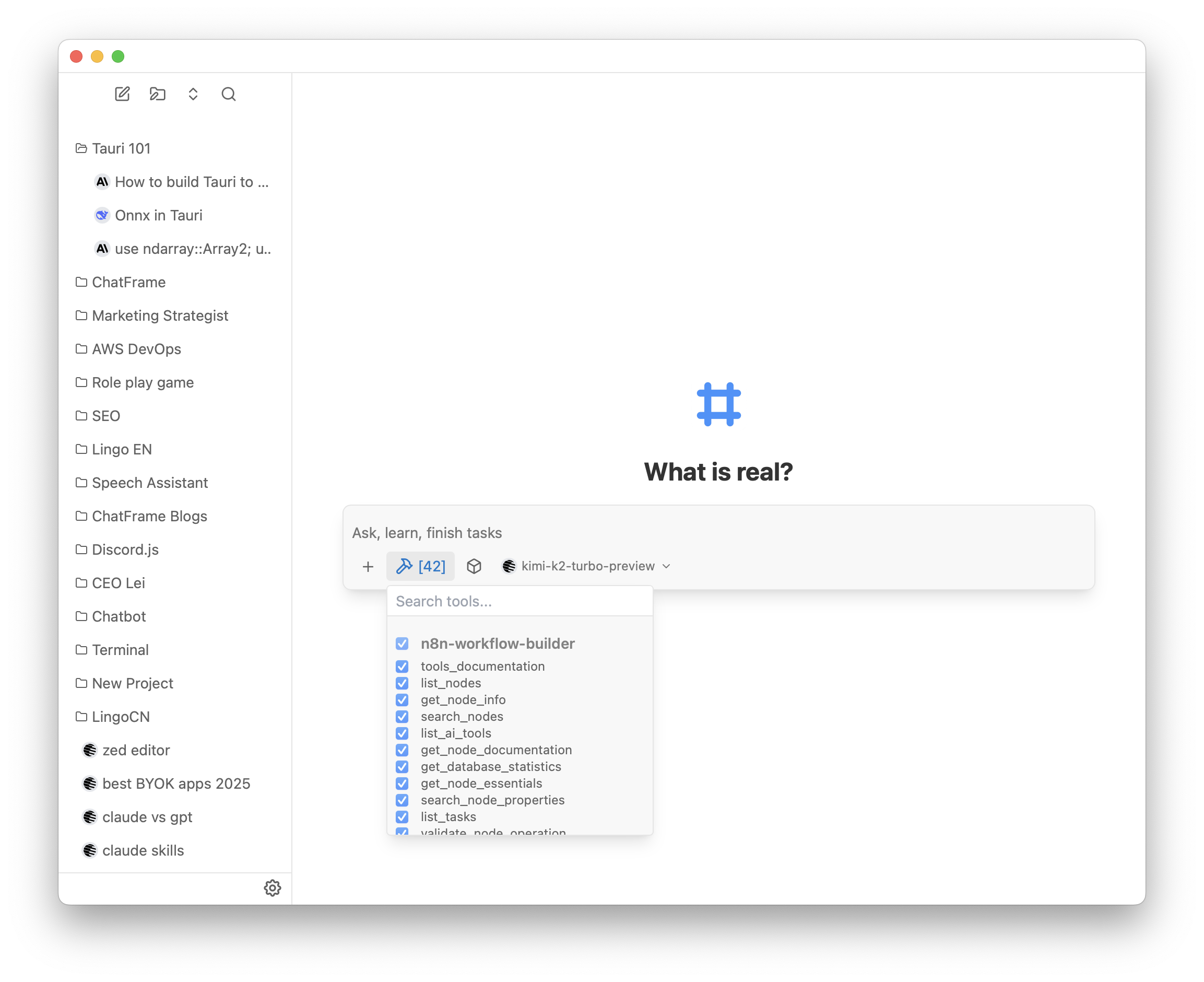
Task: Expand the AWS DevOps folder
Action: tap(136, 349)
